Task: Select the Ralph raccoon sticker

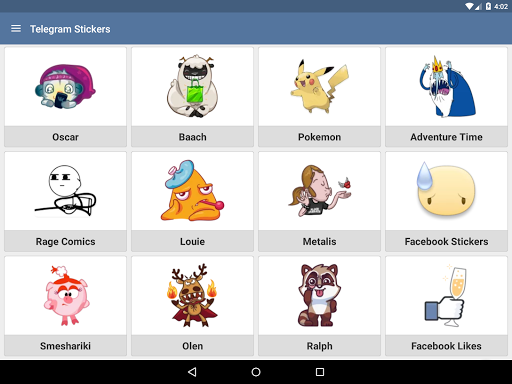Action: (x=319, y=295)
